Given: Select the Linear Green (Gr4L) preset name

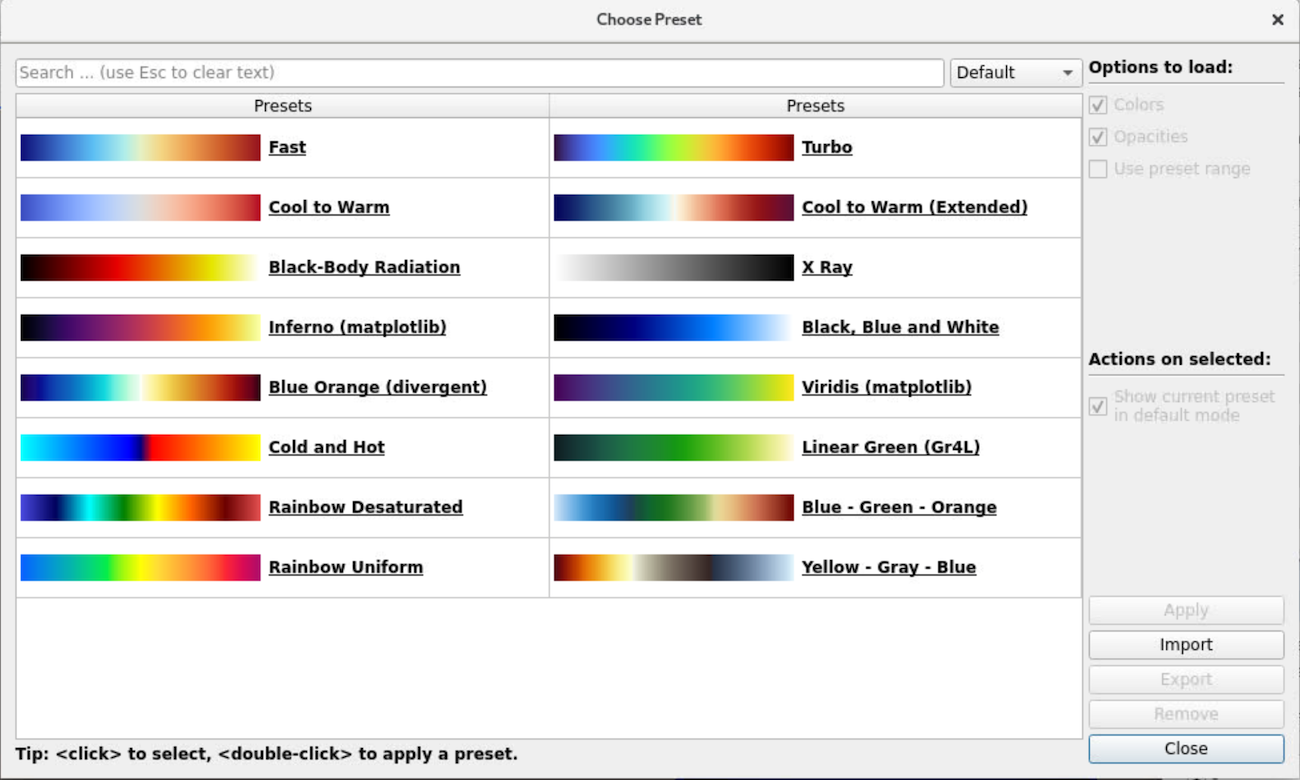Looking at the screenshot, I should (890, 447).
